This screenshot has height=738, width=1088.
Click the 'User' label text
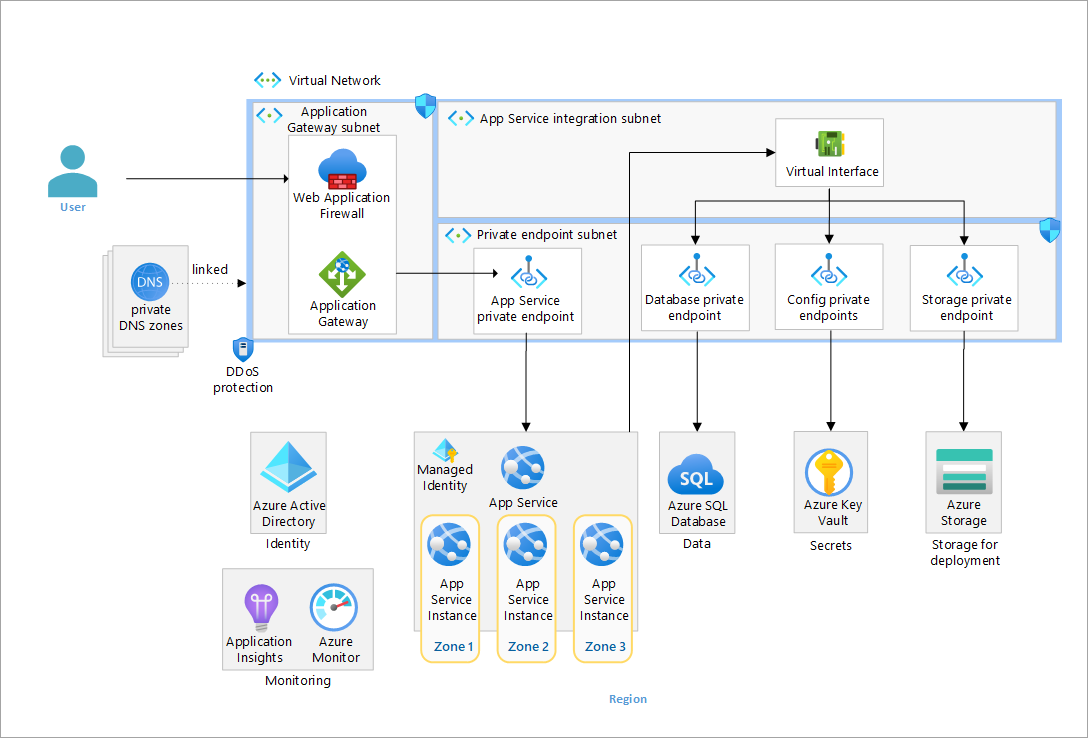click(73, 207)
